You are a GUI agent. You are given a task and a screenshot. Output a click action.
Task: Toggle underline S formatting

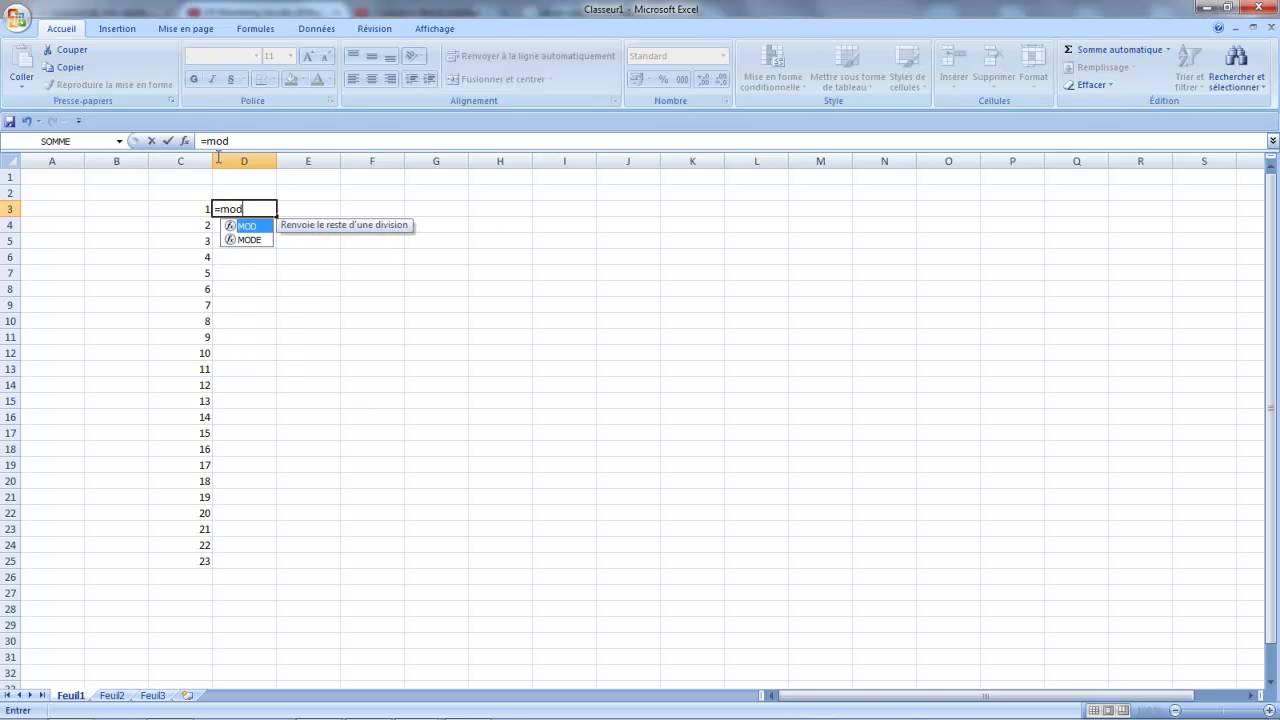tap(231, 79)
